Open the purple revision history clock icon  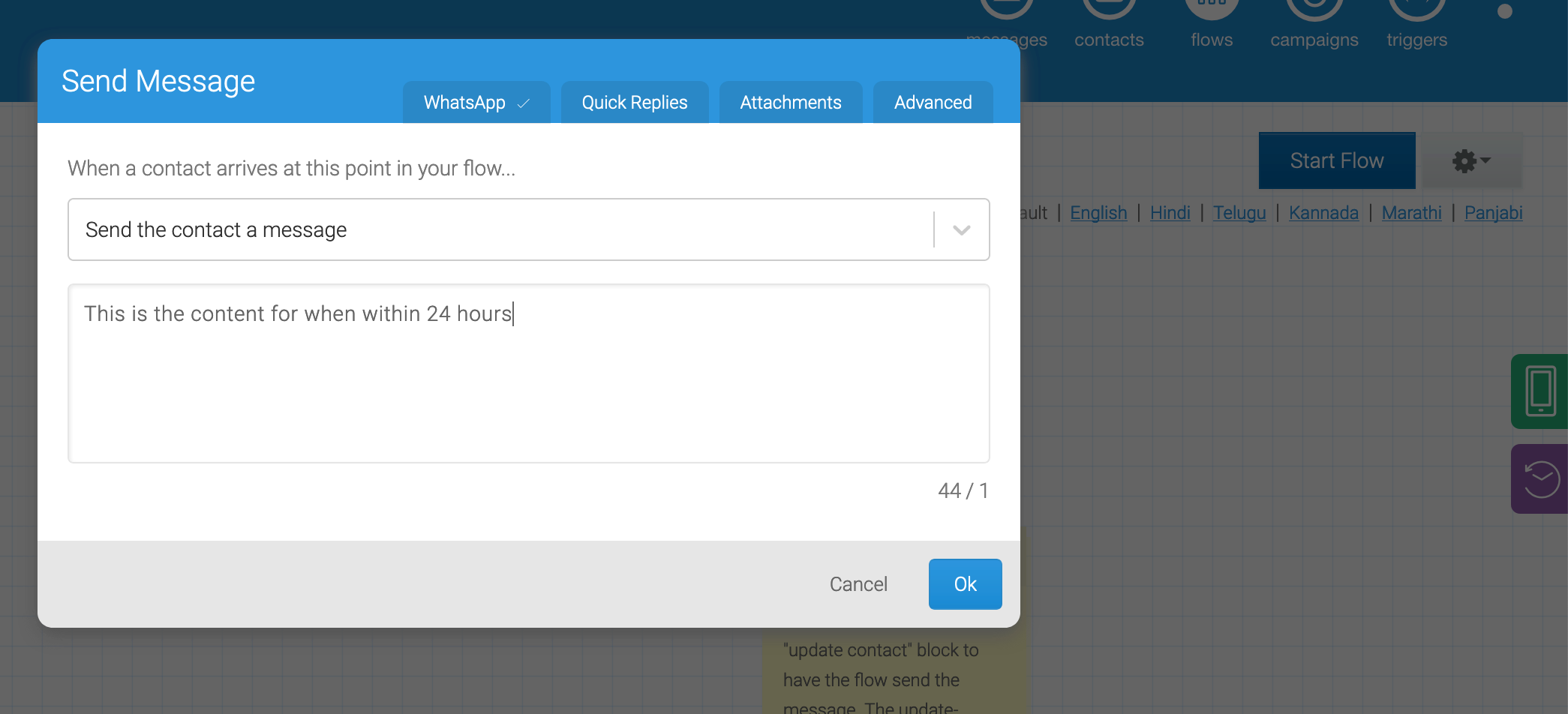1540,478
